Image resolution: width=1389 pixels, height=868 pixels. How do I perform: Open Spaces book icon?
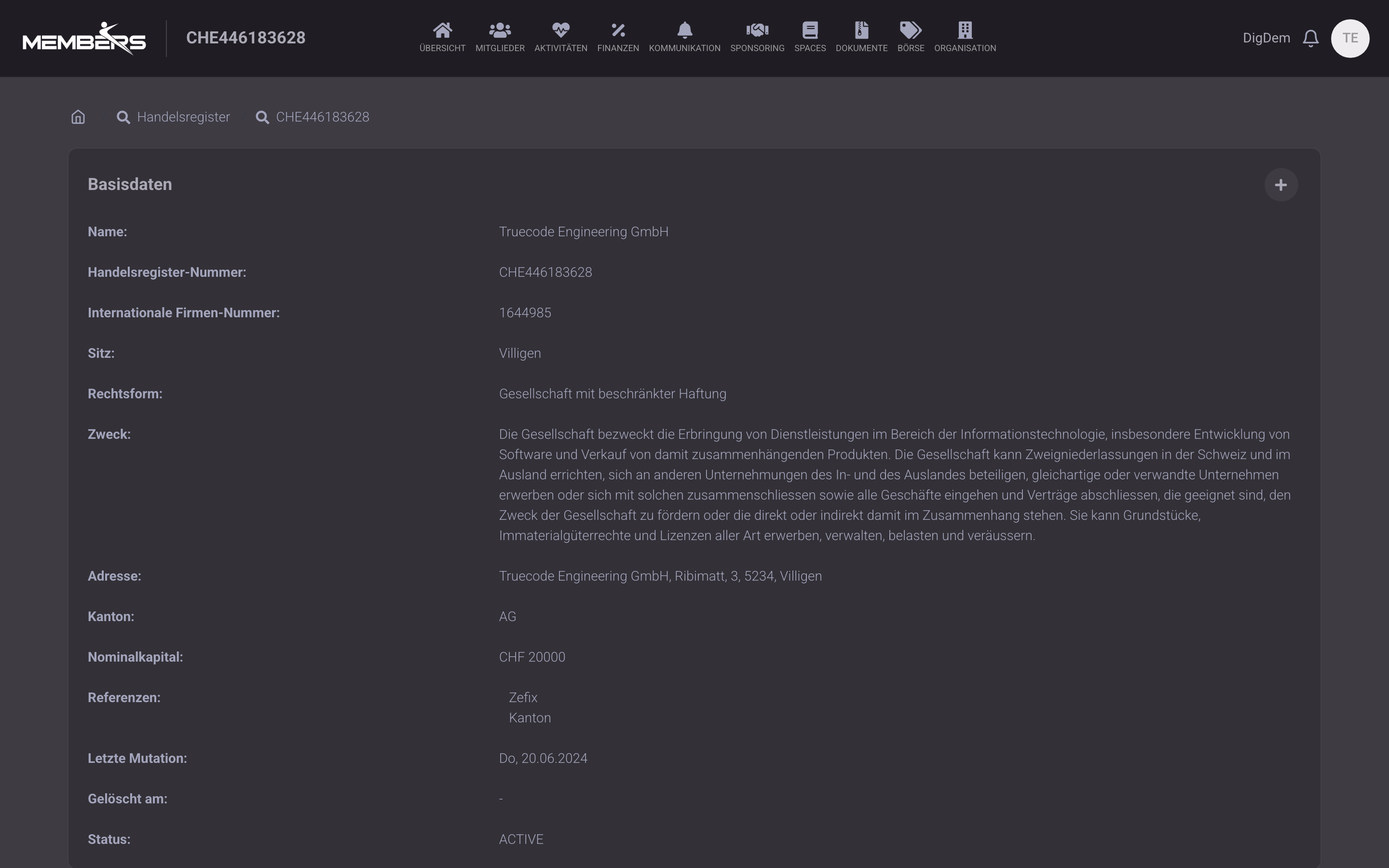coord(810,29)
